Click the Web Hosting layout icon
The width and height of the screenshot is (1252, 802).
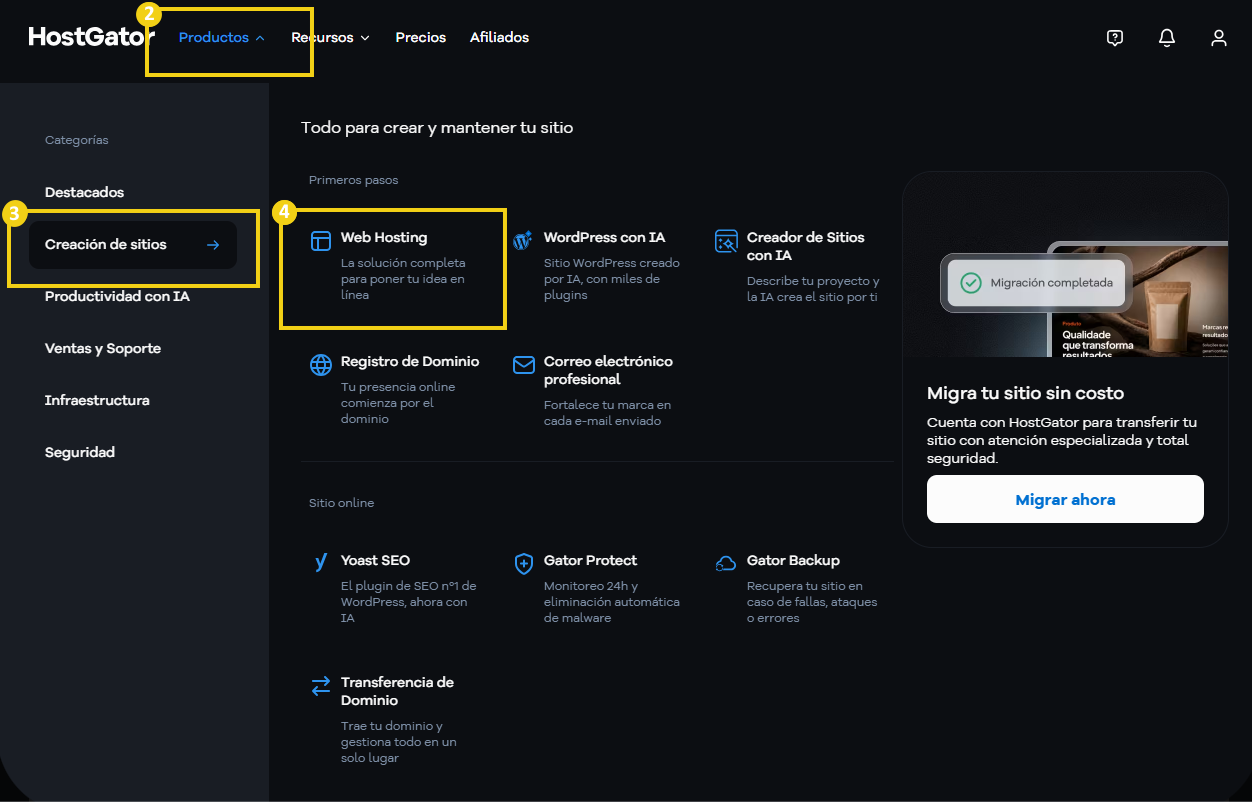pyautogui.click(x=320, y=240)
